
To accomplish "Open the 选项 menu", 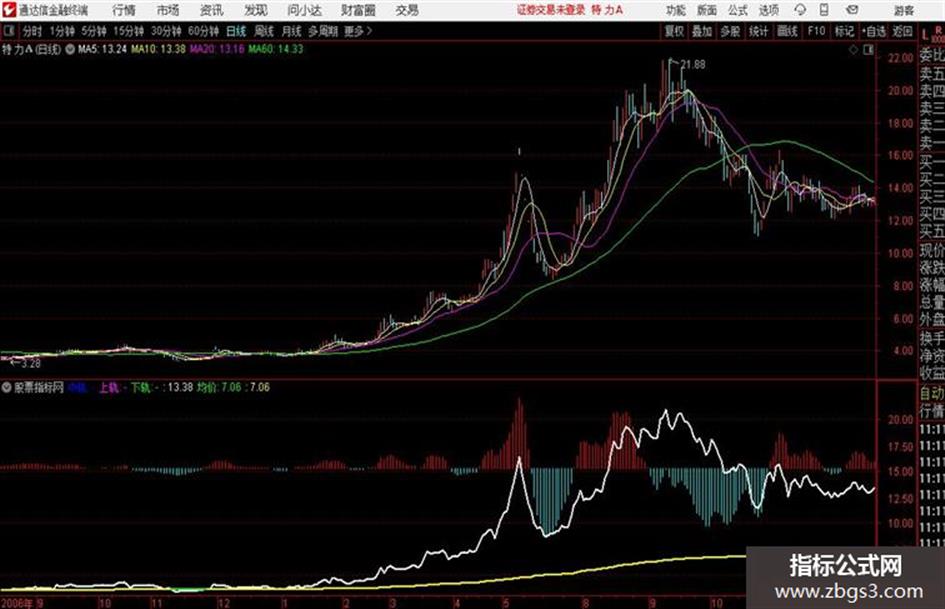I will pyautogui.click(x=769, y=10).
